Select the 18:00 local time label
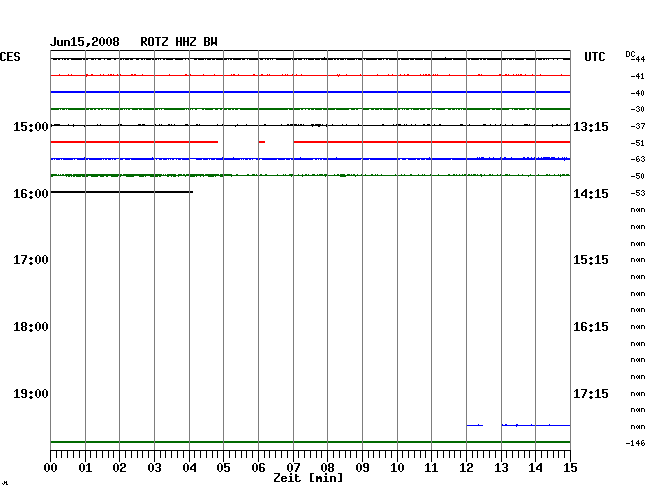The image size is (650, 494). [x=31, y=327]
